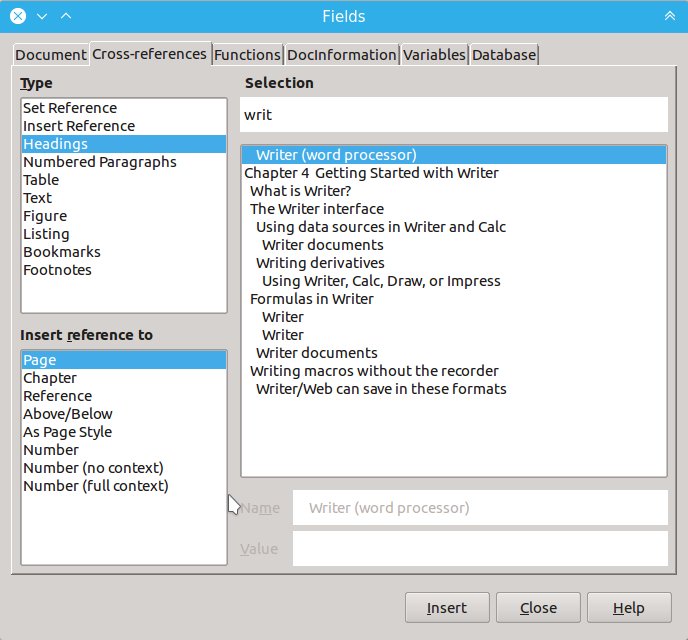
Task: Select 'Writing macros without the recorder'
Action: click(x=454, y=371)
